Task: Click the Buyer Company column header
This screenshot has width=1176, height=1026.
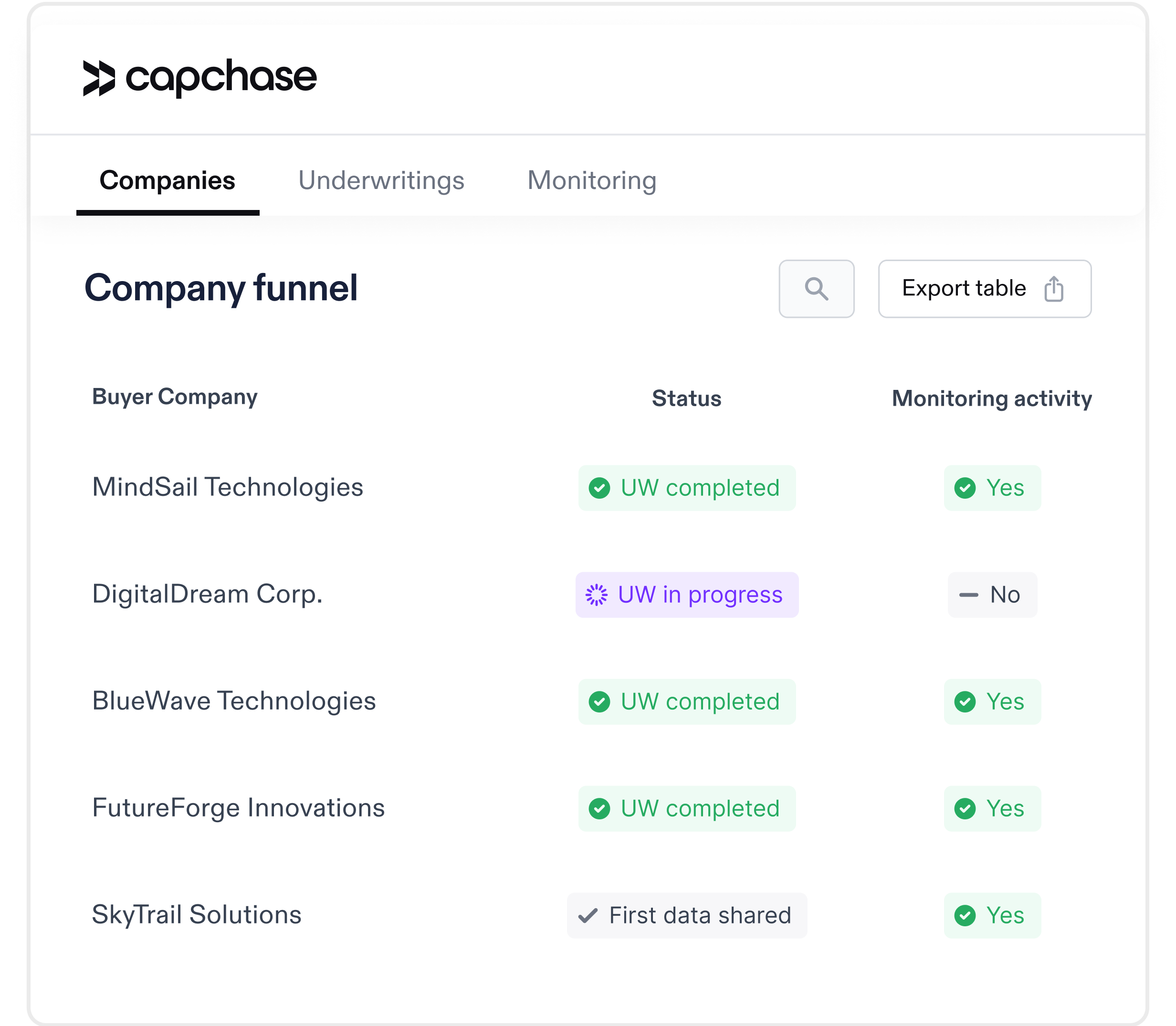Action: [175, 397]
